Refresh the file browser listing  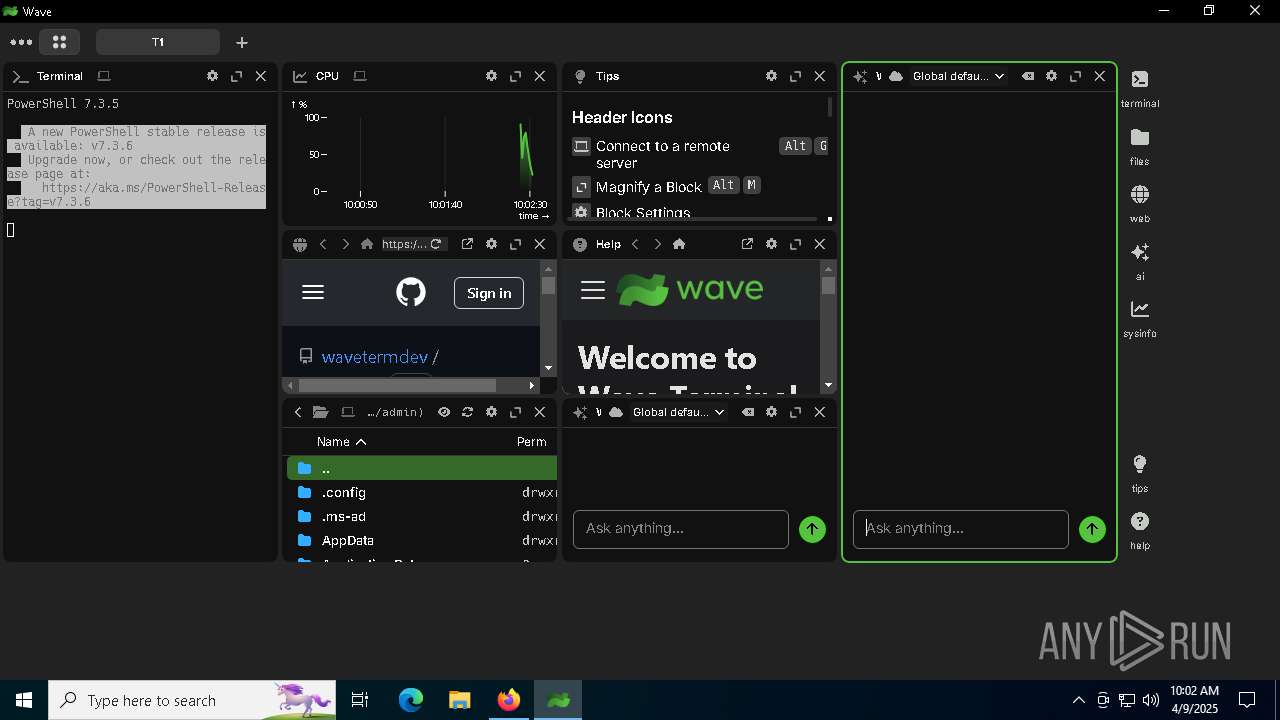click(x=467, y=412)
